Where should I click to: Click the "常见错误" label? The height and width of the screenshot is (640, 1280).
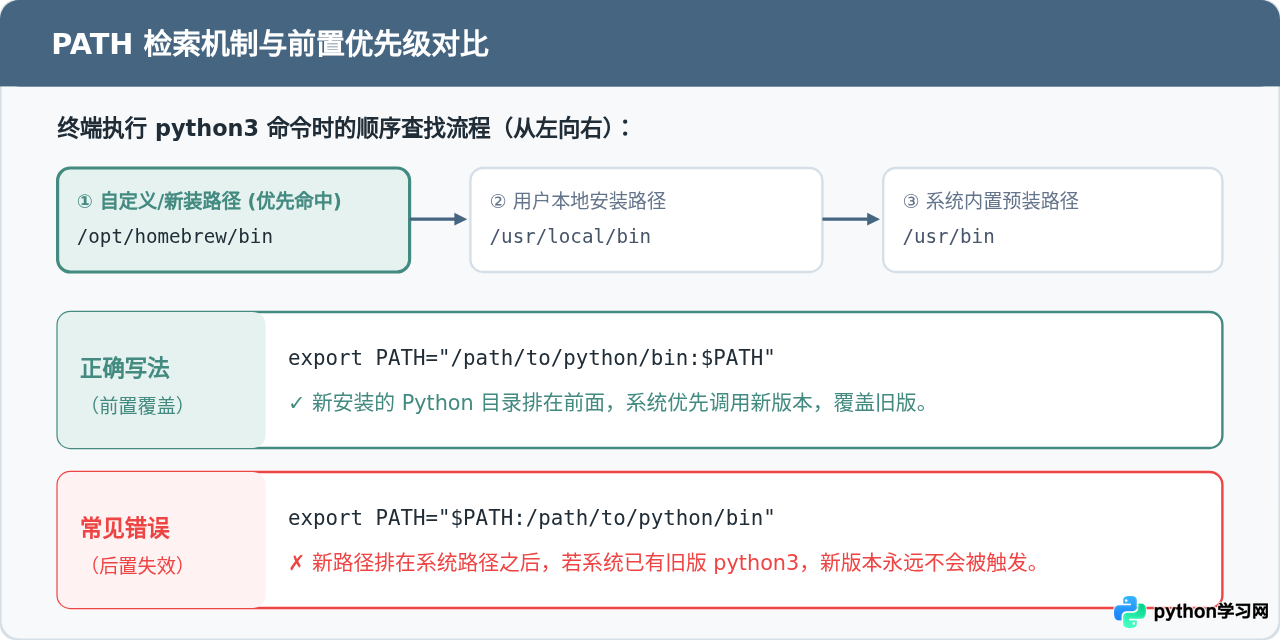pos(125,528)
